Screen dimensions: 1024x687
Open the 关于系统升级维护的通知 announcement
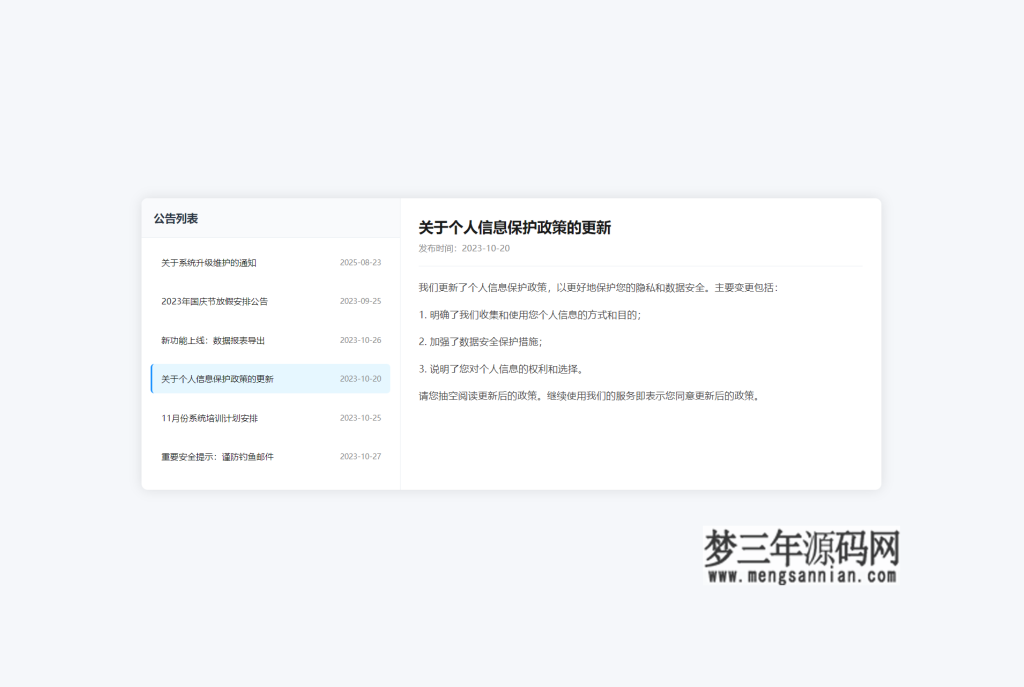pyautogui.click(x=209, y=263)
